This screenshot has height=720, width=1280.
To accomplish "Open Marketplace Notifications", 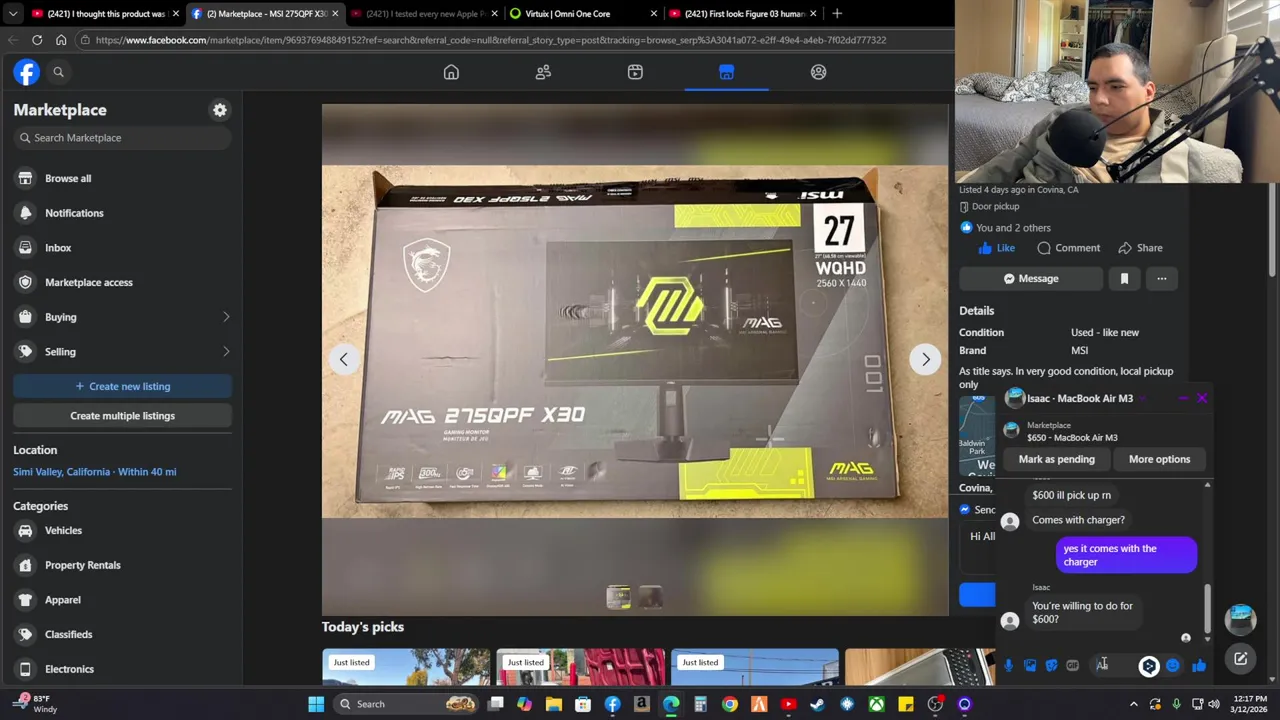I will pyautogui.click(x=122, y=213).
